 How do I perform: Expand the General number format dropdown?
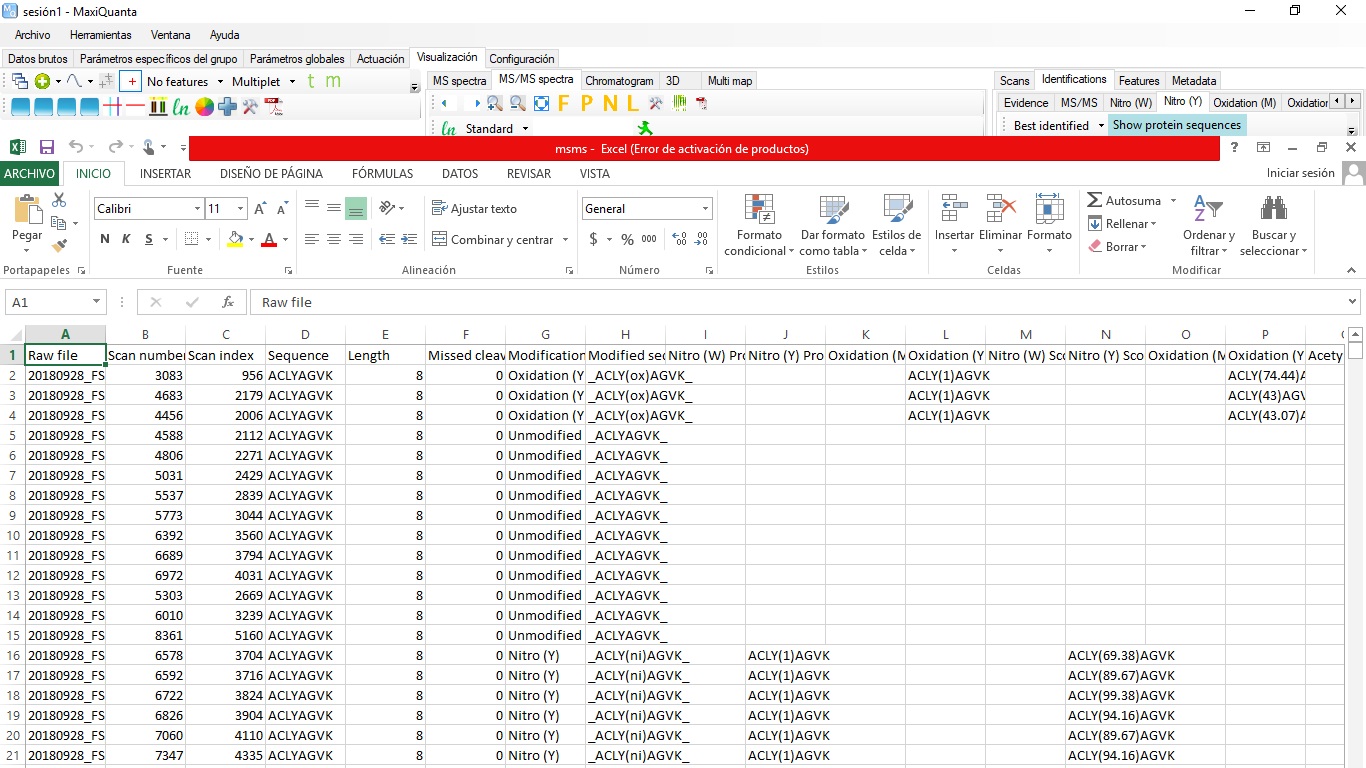[705, 209]
